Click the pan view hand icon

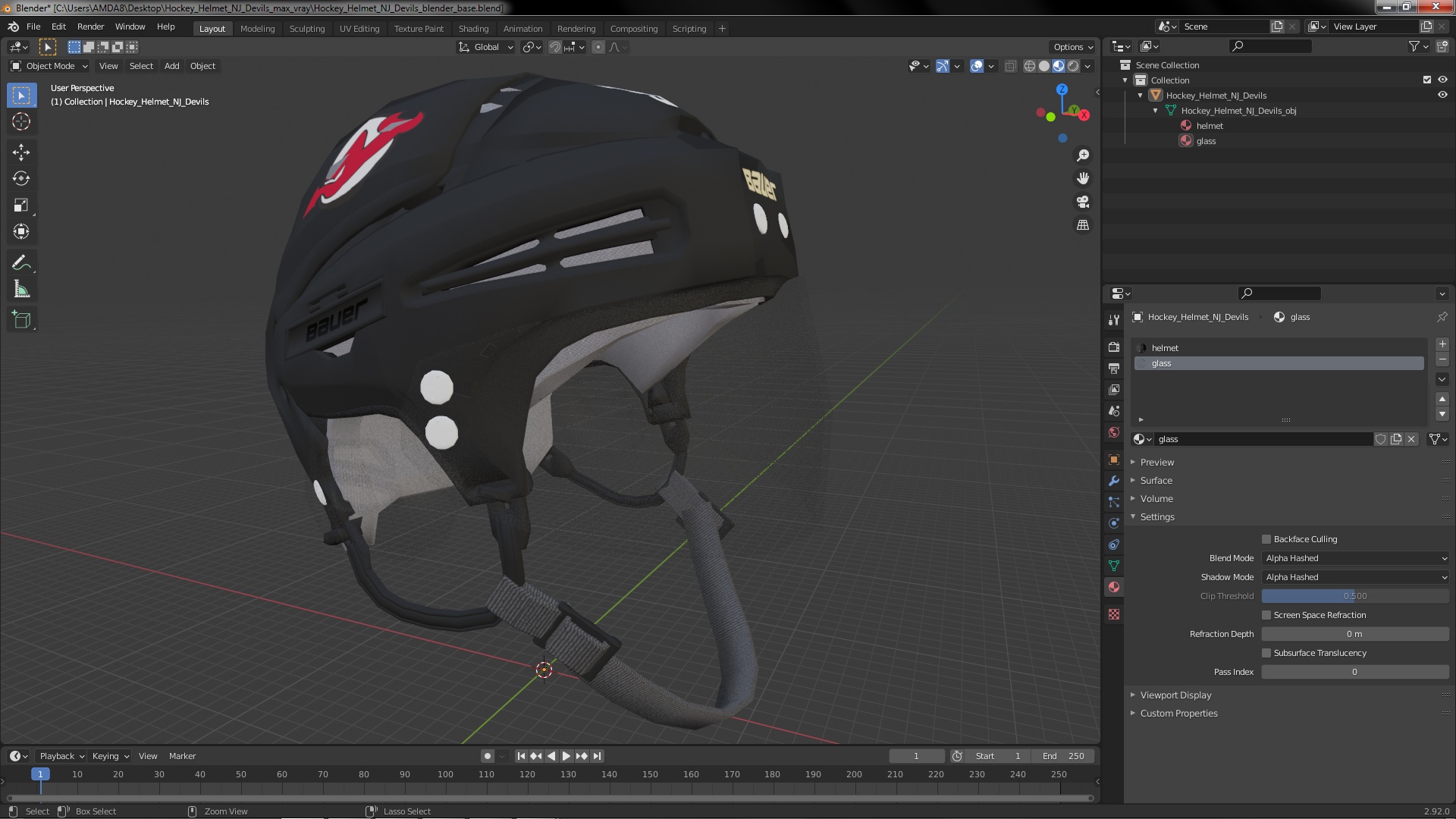[1083, 178]
